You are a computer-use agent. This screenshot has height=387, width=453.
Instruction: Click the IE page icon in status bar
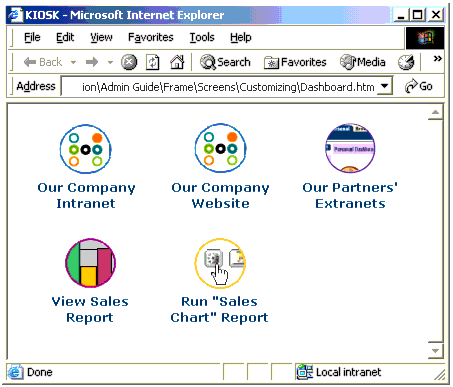coord(15,372)
